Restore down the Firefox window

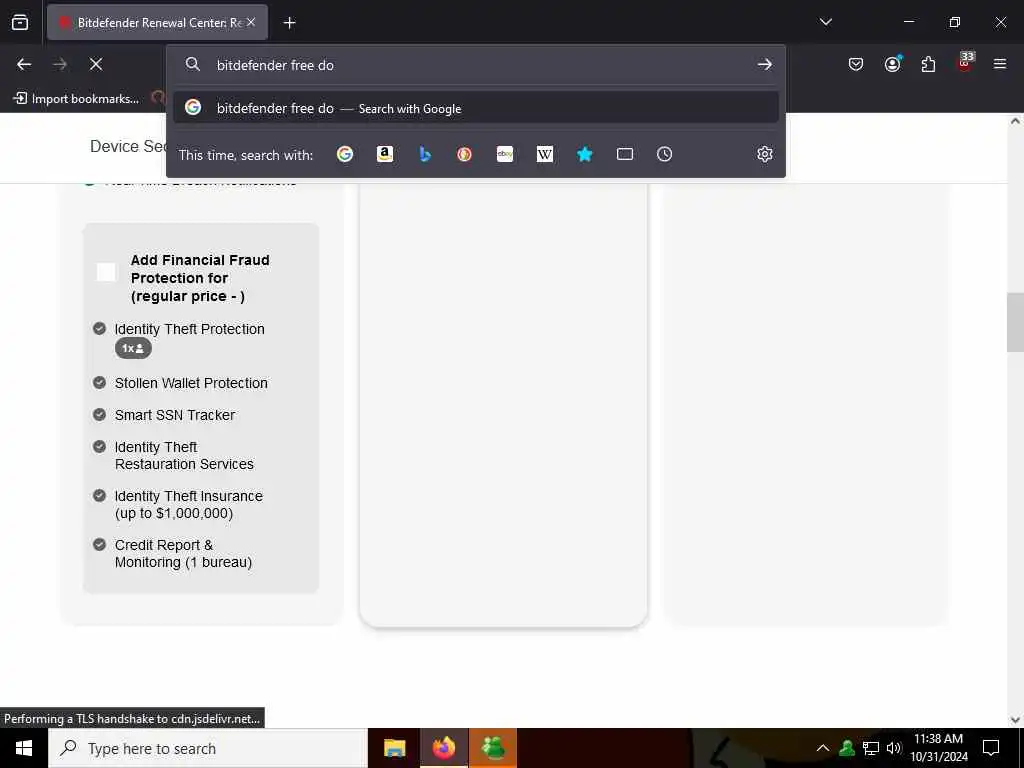[x=954, y=22]
